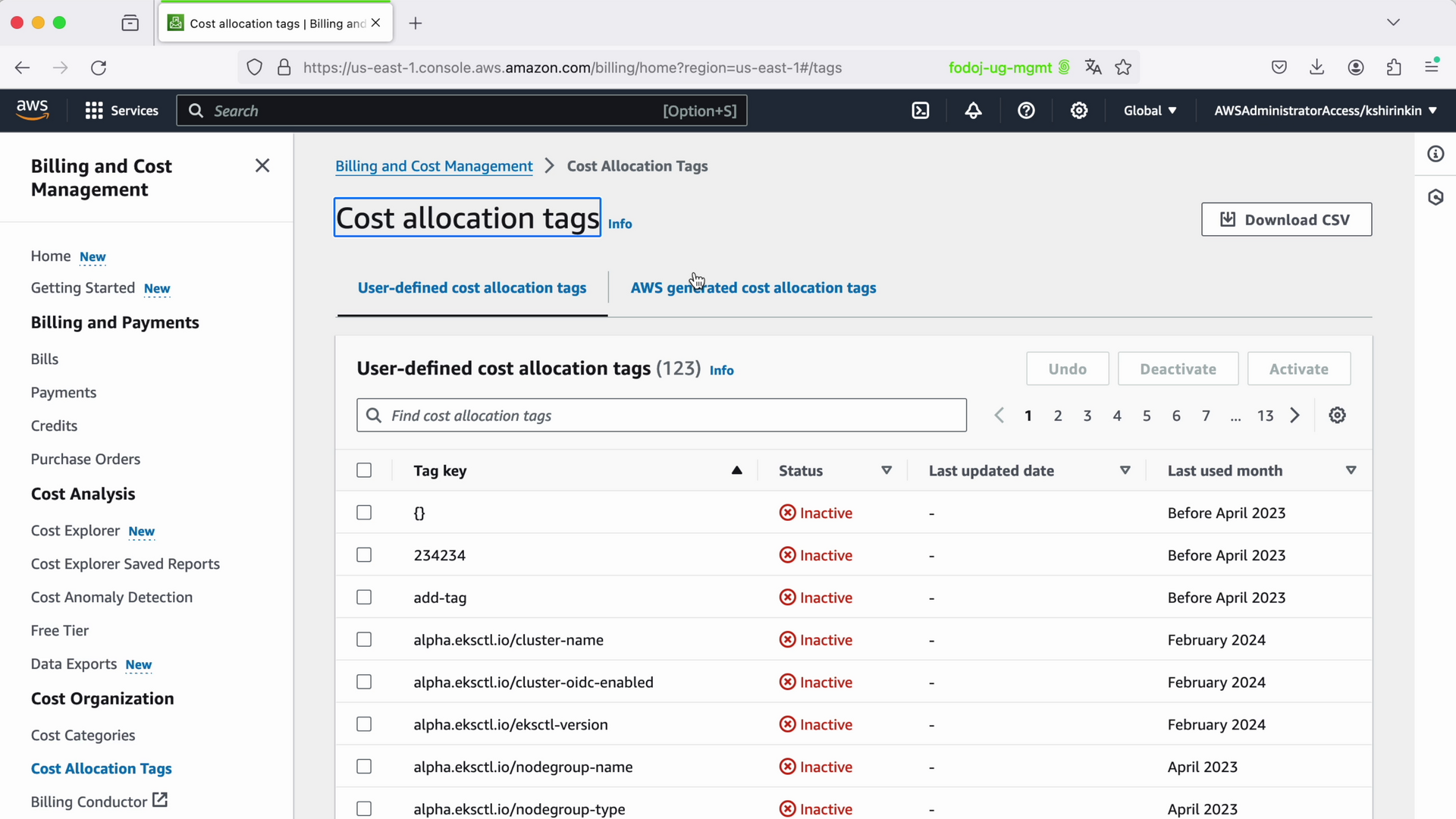Select User-defined cost allocation tags tab
1456x819 pixels.
[x=472, y=288]
